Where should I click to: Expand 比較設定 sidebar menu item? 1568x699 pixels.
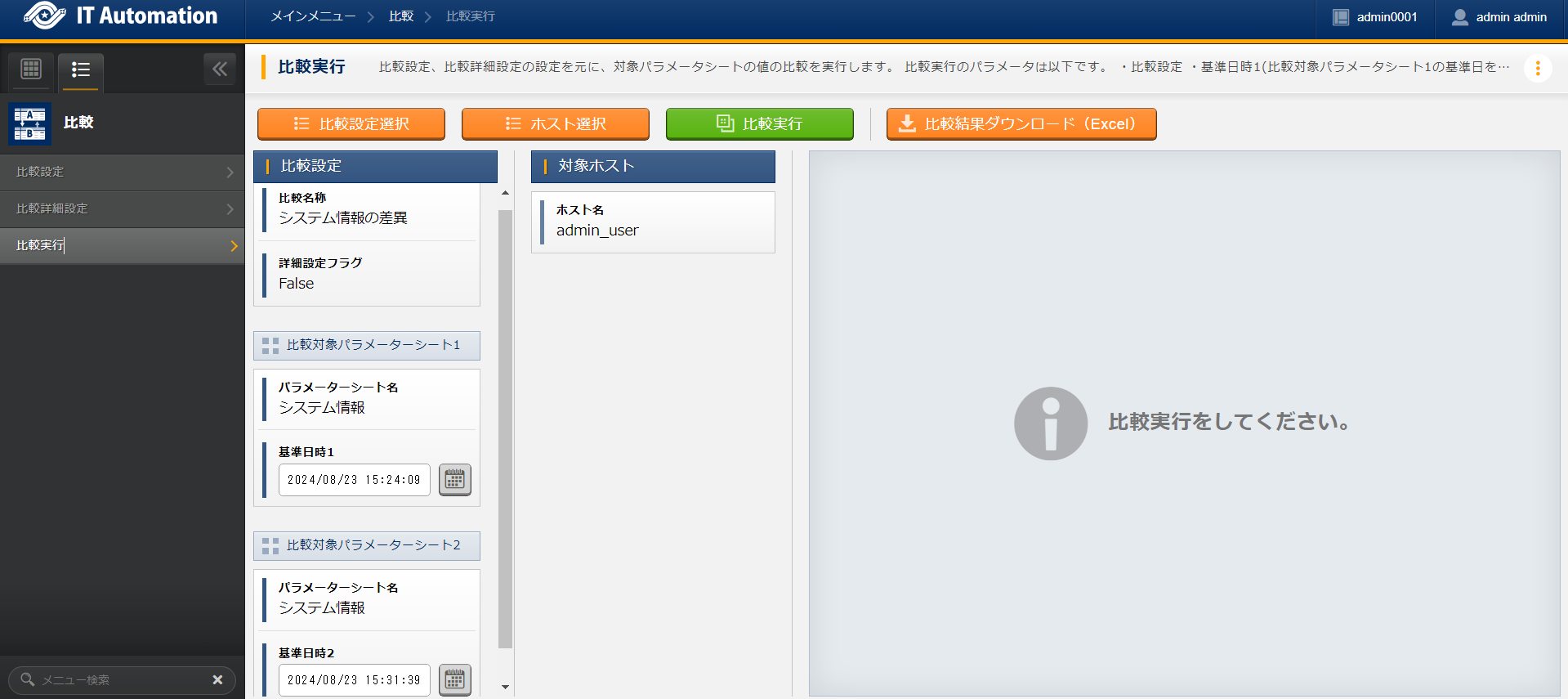pos(123,173)
